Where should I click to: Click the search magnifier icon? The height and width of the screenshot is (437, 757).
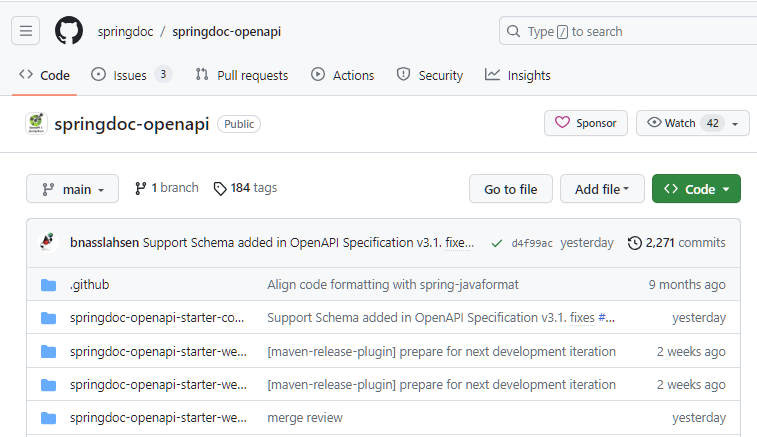tap(513, 31)
